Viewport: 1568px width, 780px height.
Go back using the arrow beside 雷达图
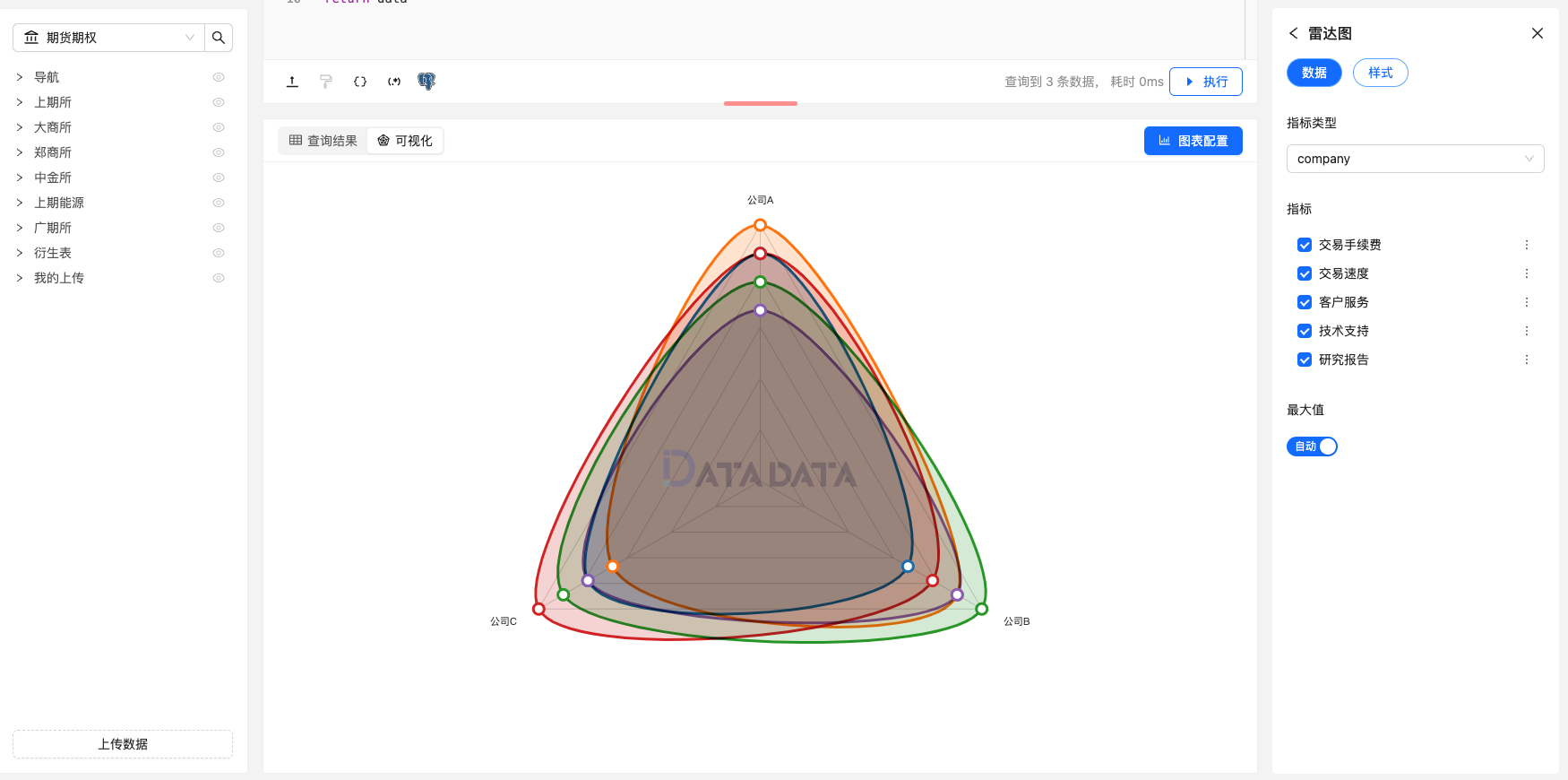[1293, 33]
